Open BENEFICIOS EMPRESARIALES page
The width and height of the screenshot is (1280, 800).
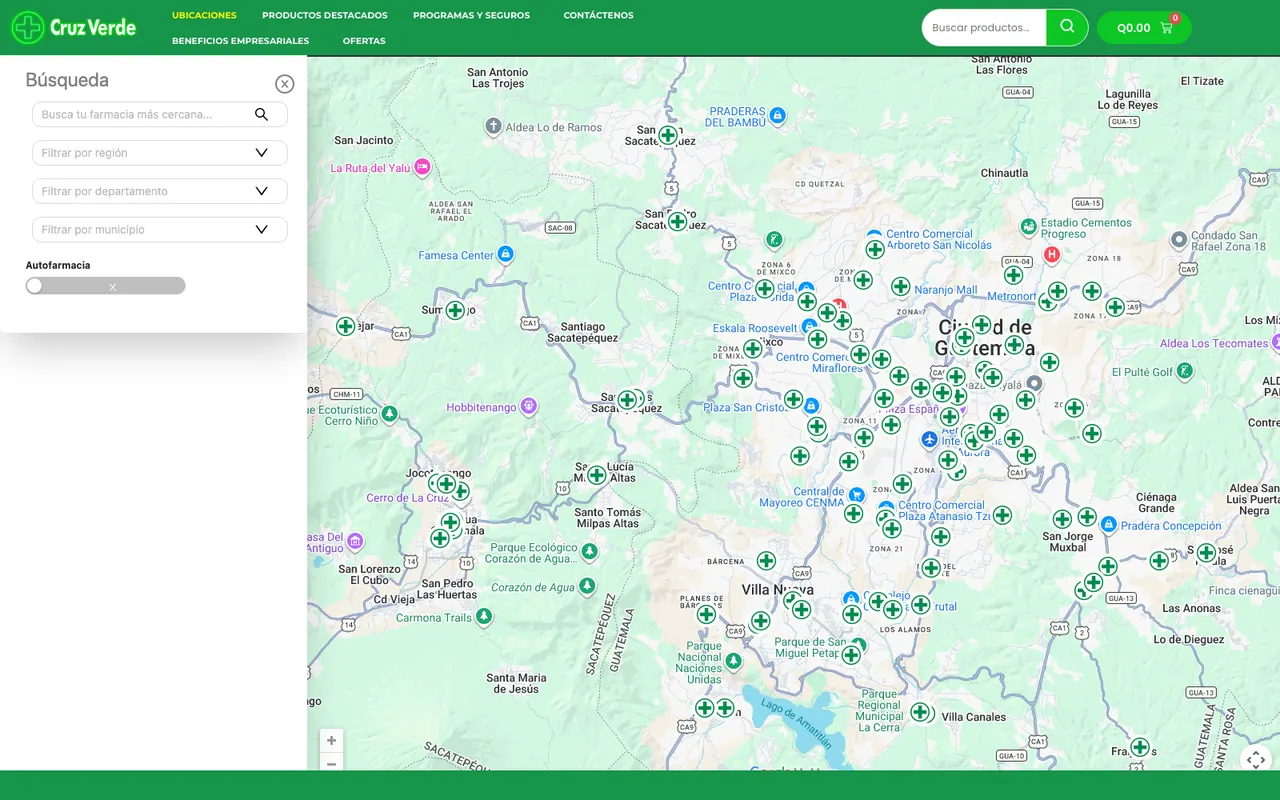point(240,41)
